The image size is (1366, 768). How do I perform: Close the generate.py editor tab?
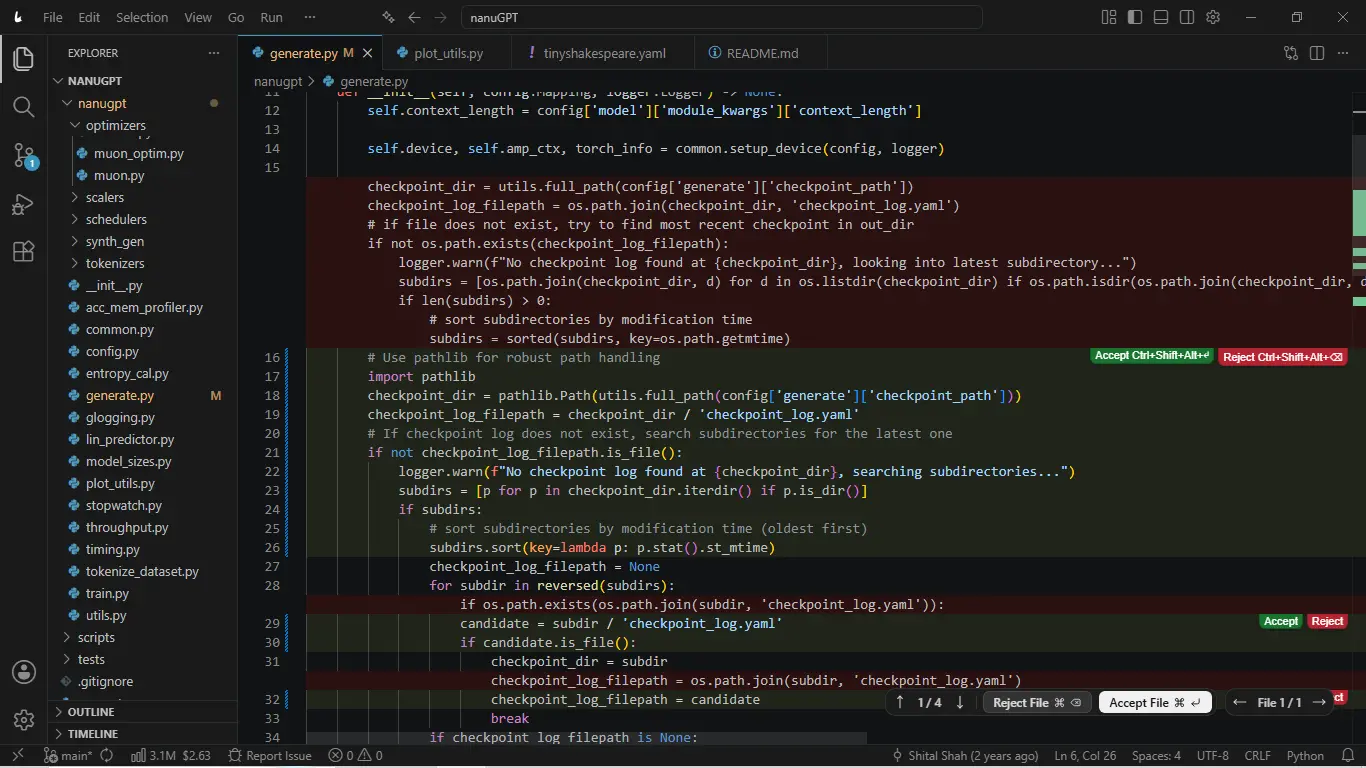(x=368, y=53)
